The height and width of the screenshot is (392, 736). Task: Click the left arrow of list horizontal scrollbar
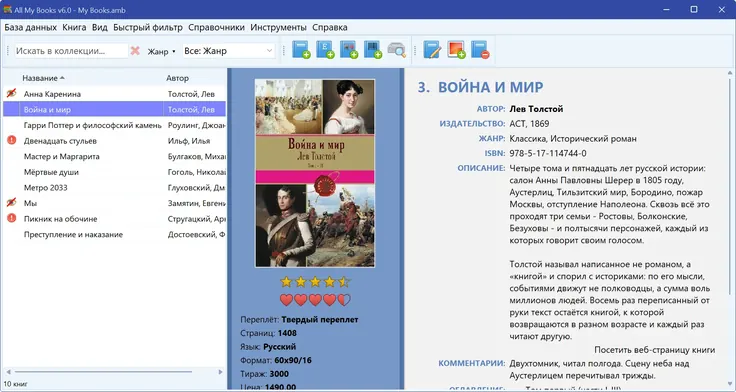click(x=8, y=372)
